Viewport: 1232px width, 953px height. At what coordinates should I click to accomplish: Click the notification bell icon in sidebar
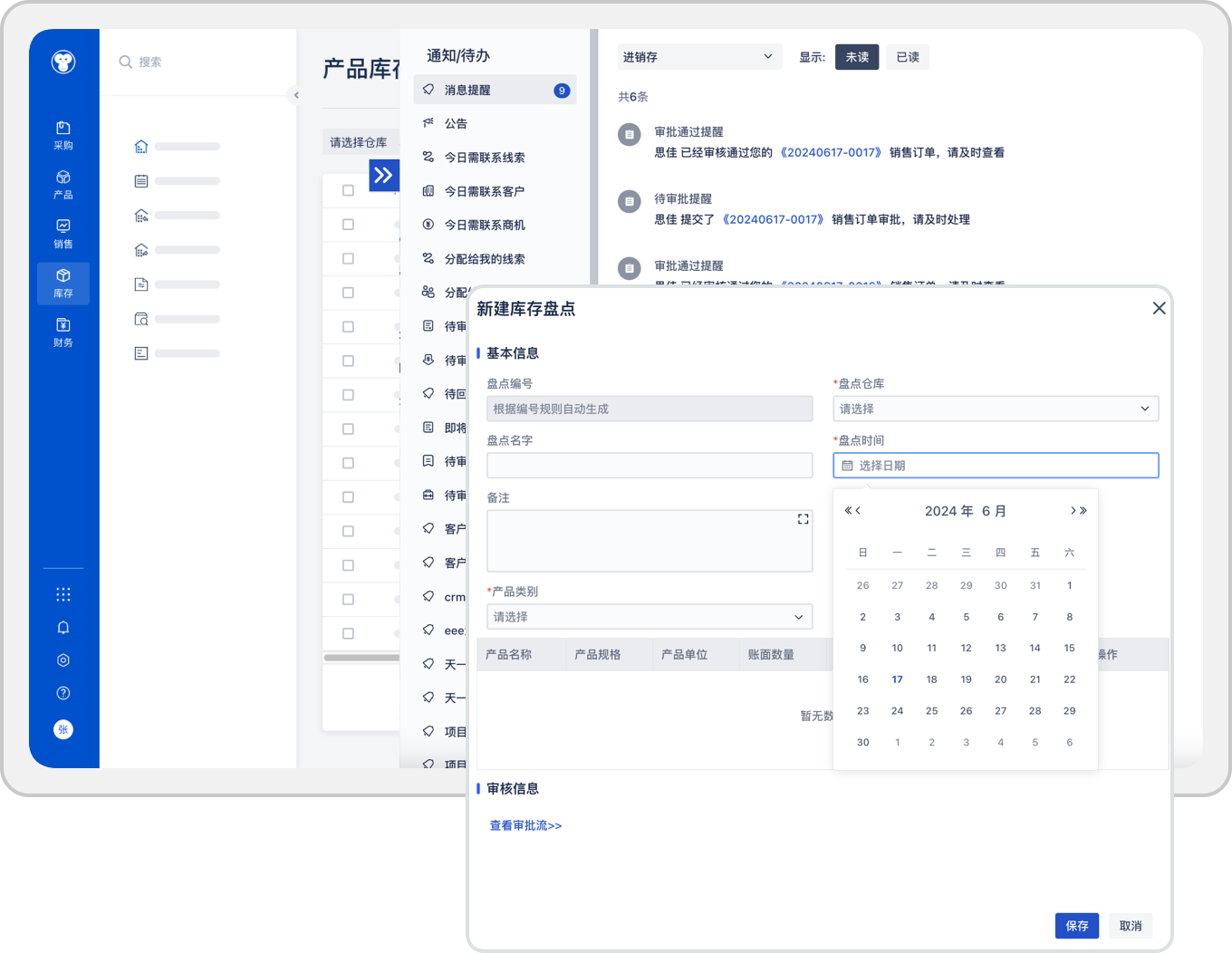pos(63,628)
